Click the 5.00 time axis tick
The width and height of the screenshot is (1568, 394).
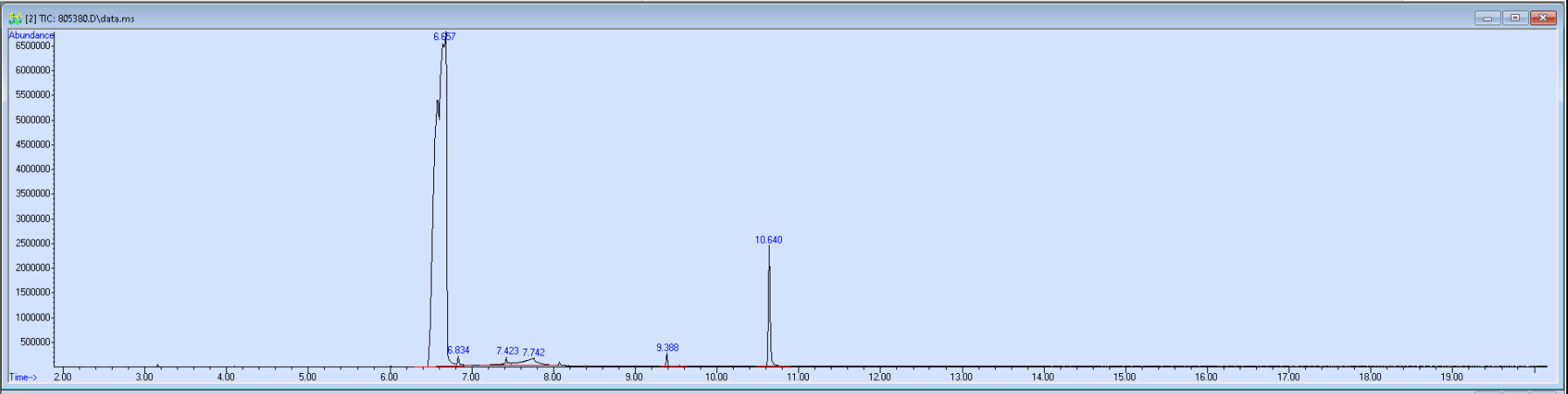point(307,377)
